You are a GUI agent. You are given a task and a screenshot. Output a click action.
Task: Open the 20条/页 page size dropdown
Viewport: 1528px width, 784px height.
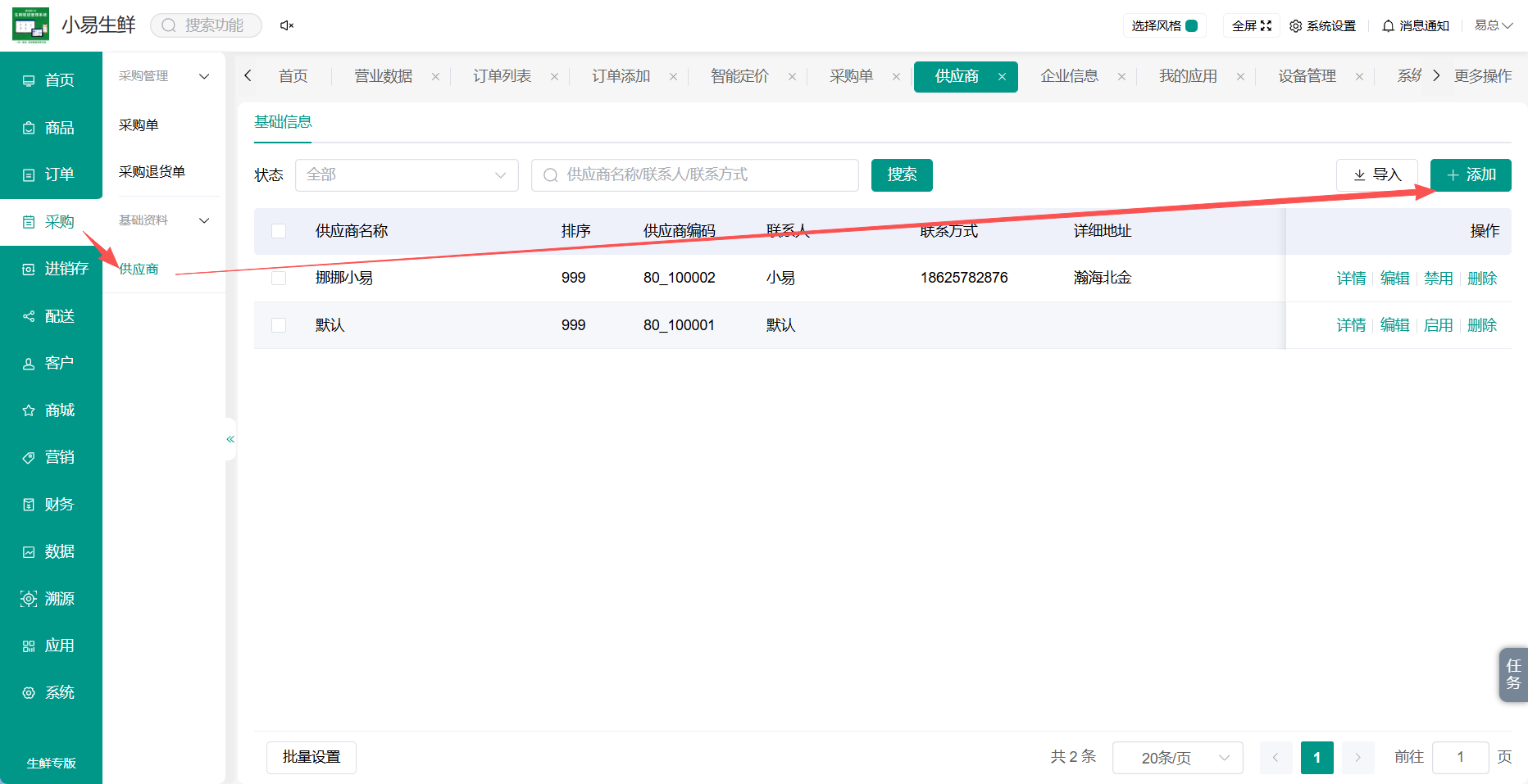tap(1177, 758)
